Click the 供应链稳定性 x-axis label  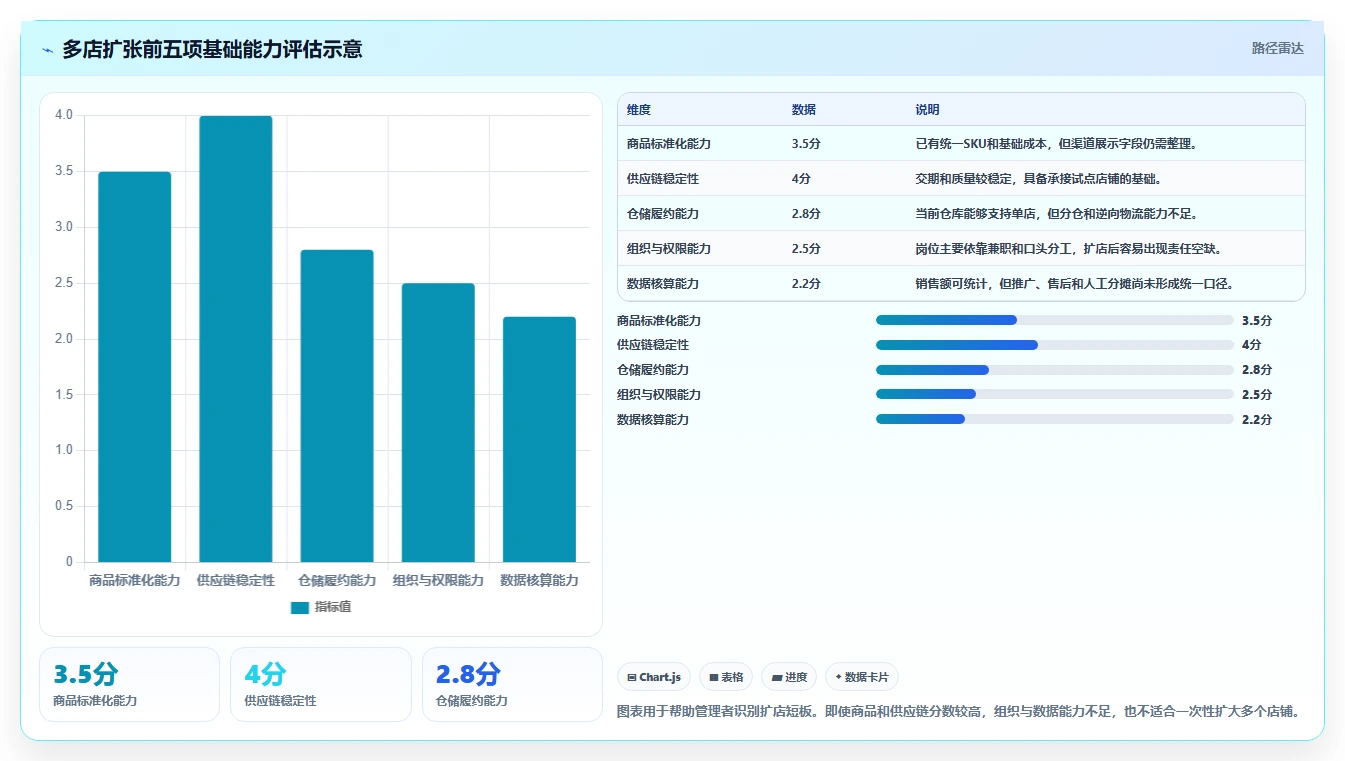click(x=236, y=580)
